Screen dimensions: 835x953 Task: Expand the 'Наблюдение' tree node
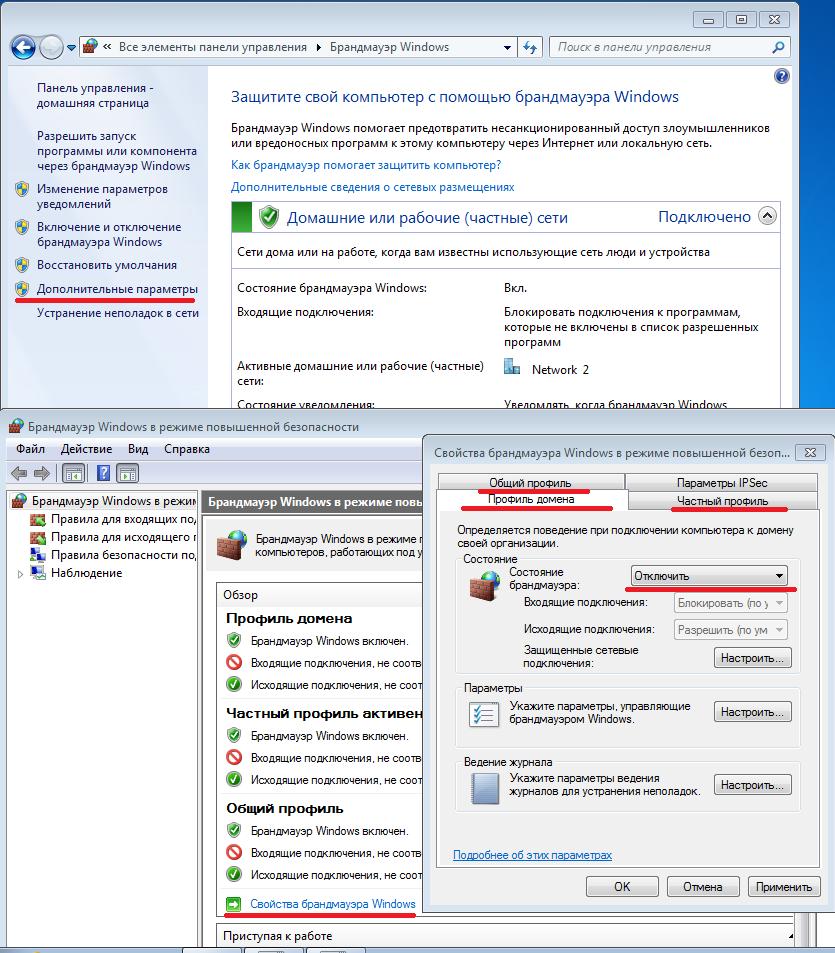(x=20, y=574)
